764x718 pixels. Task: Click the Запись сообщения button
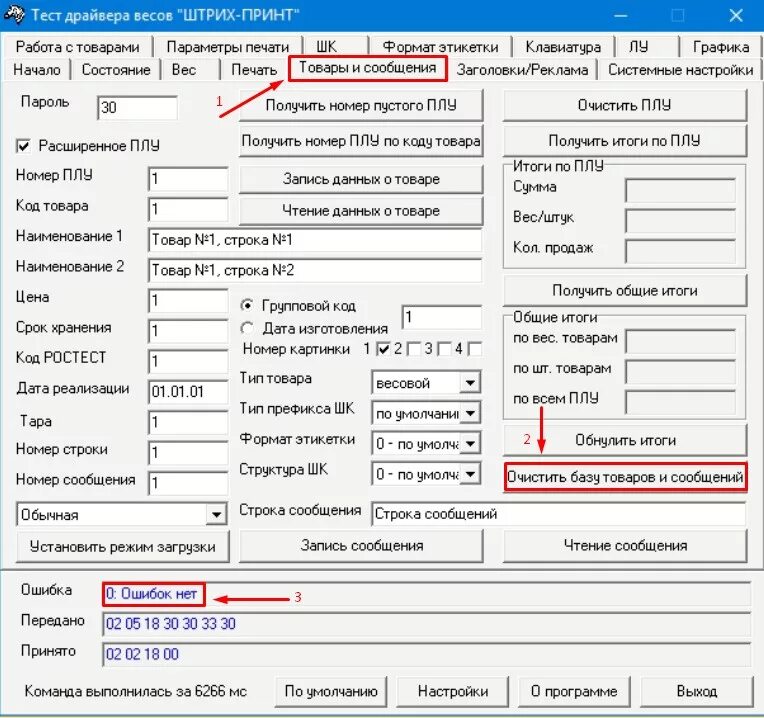click(x=361, y=546)
